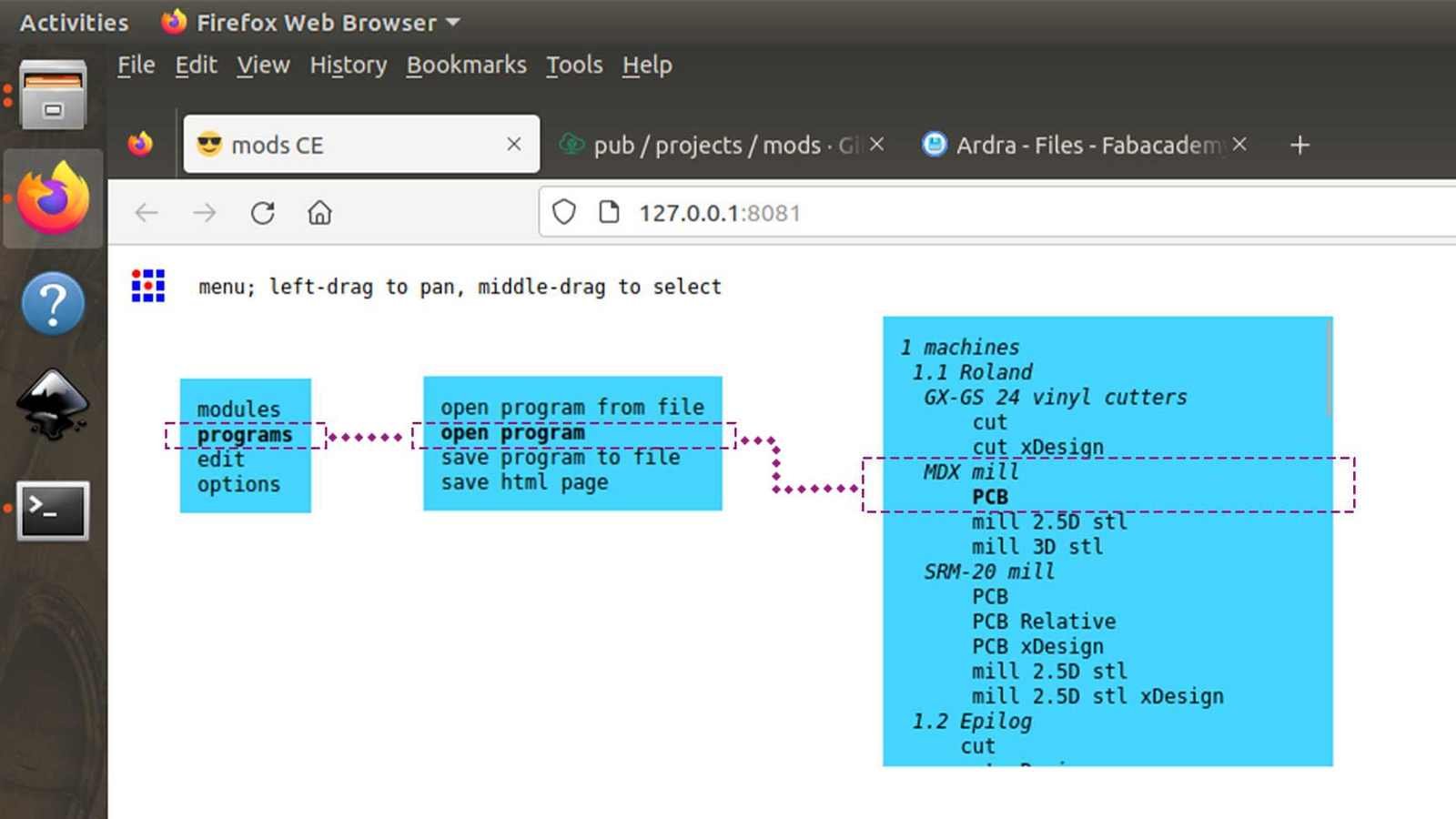Reload the current page
The width and height of the screenshot is (1456, 819).
click(263, 213)
